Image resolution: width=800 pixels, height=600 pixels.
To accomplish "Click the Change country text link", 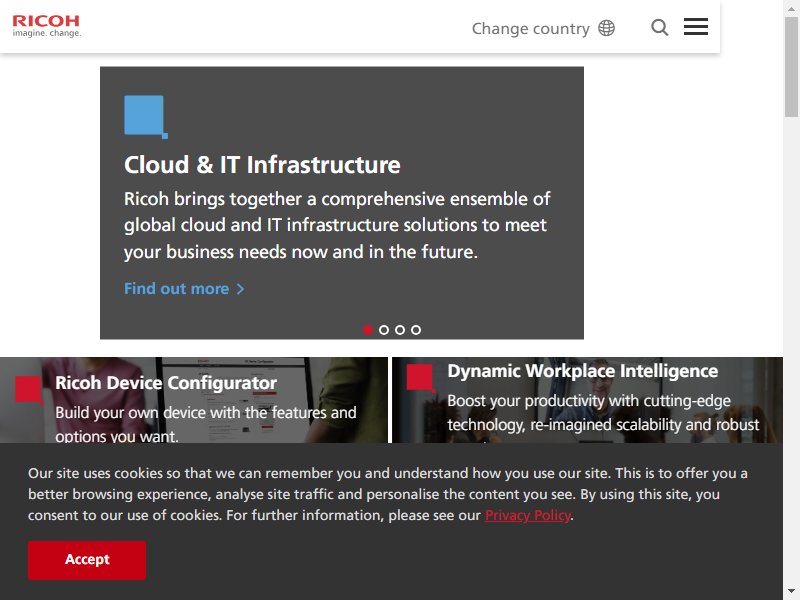I will 531,29.
